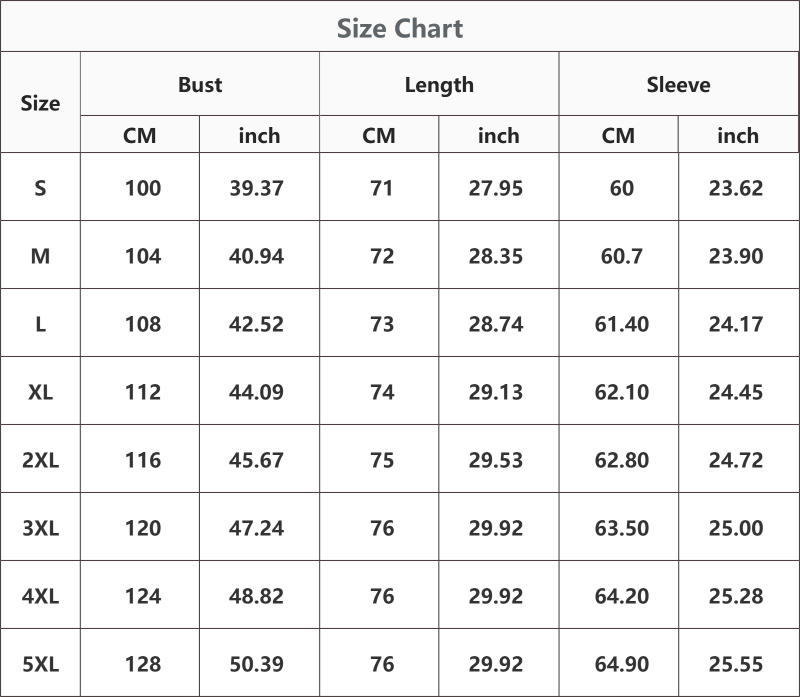Click the sleeve CM value 62.10
The width and height of the screenshot is (800, 697).
(x=622, y=392)
